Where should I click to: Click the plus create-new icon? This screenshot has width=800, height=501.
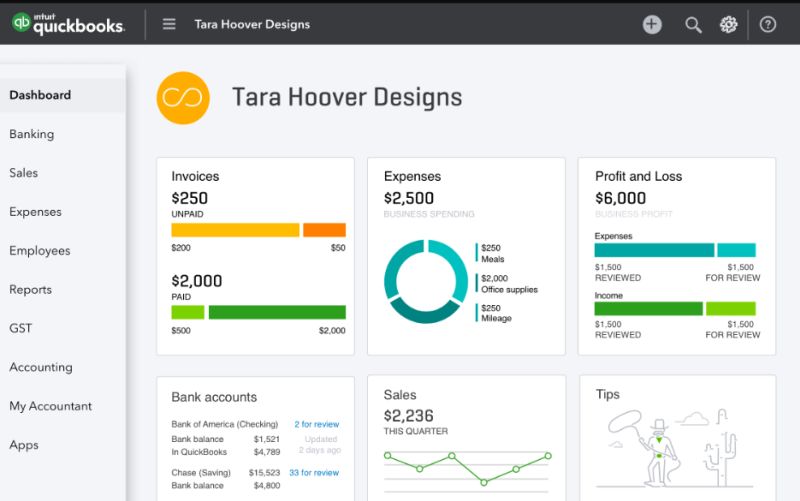pos(652,24)
